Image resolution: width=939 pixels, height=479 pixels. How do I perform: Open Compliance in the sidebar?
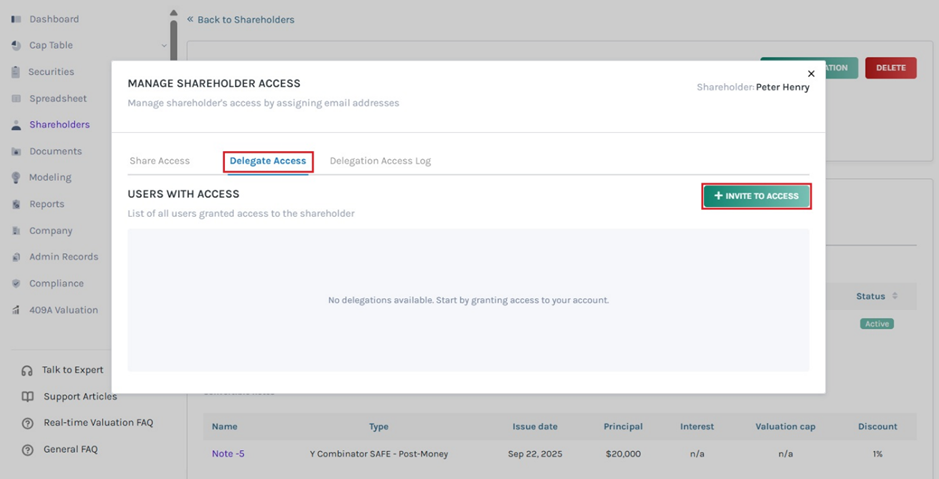click(x=56, y=283)
